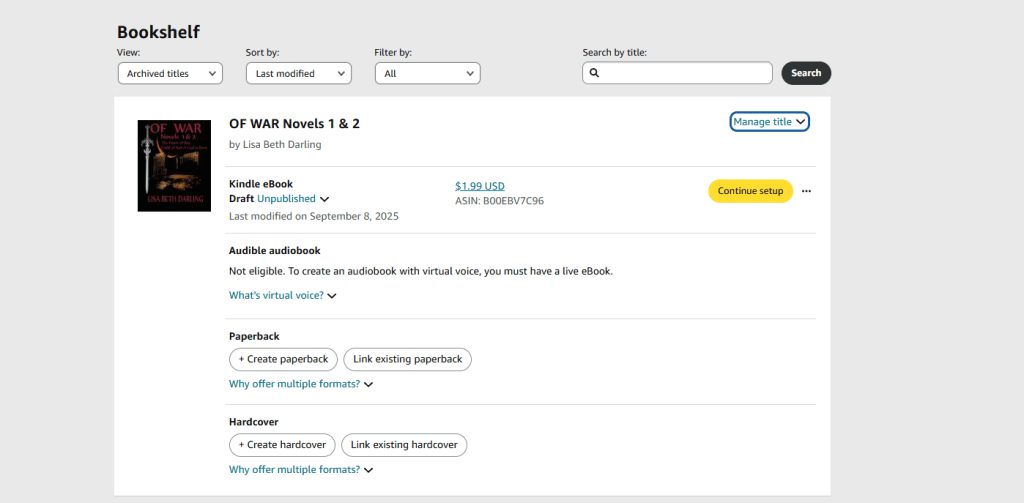This screenshot has width=1024, height=503.
Task: Open the $1.99 USD price link
Action: tap(480, 186)
